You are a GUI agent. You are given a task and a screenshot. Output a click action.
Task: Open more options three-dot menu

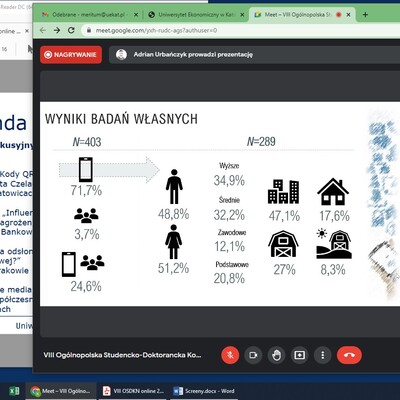coord(322,355)
